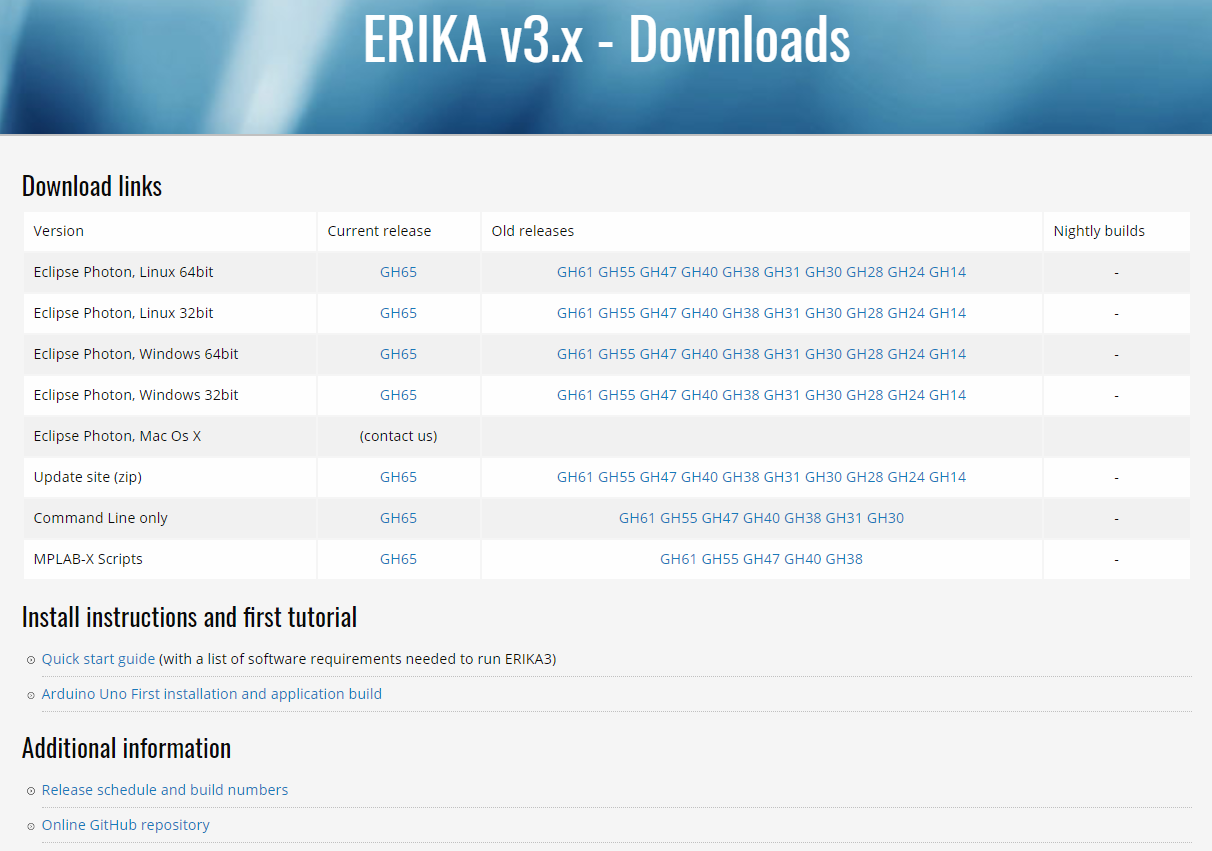Screen dimensions: 1212x851
Task: Open old release GH55 for Linux 64bit
Action: click(x=617, y=272)
